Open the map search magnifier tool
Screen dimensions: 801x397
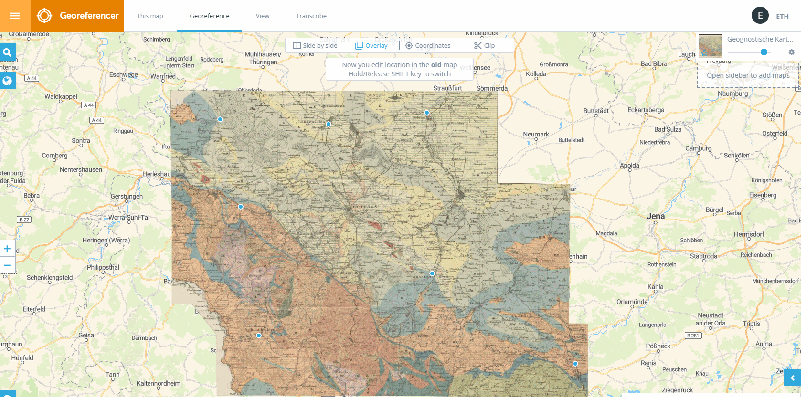coord(8,52)
